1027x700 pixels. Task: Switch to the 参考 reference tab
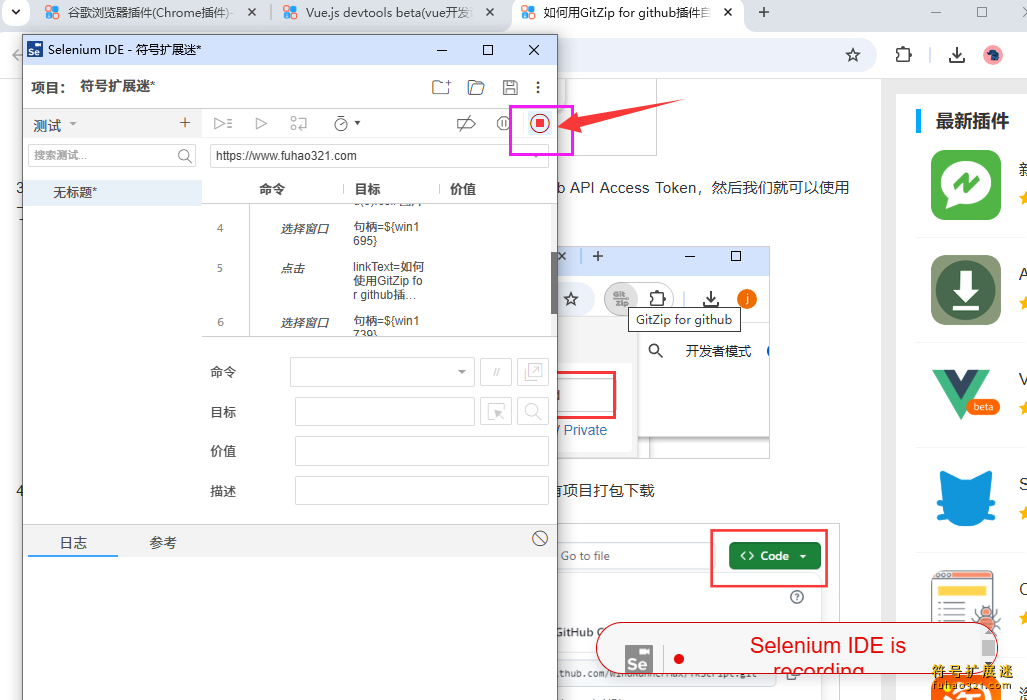pos(162,543)
